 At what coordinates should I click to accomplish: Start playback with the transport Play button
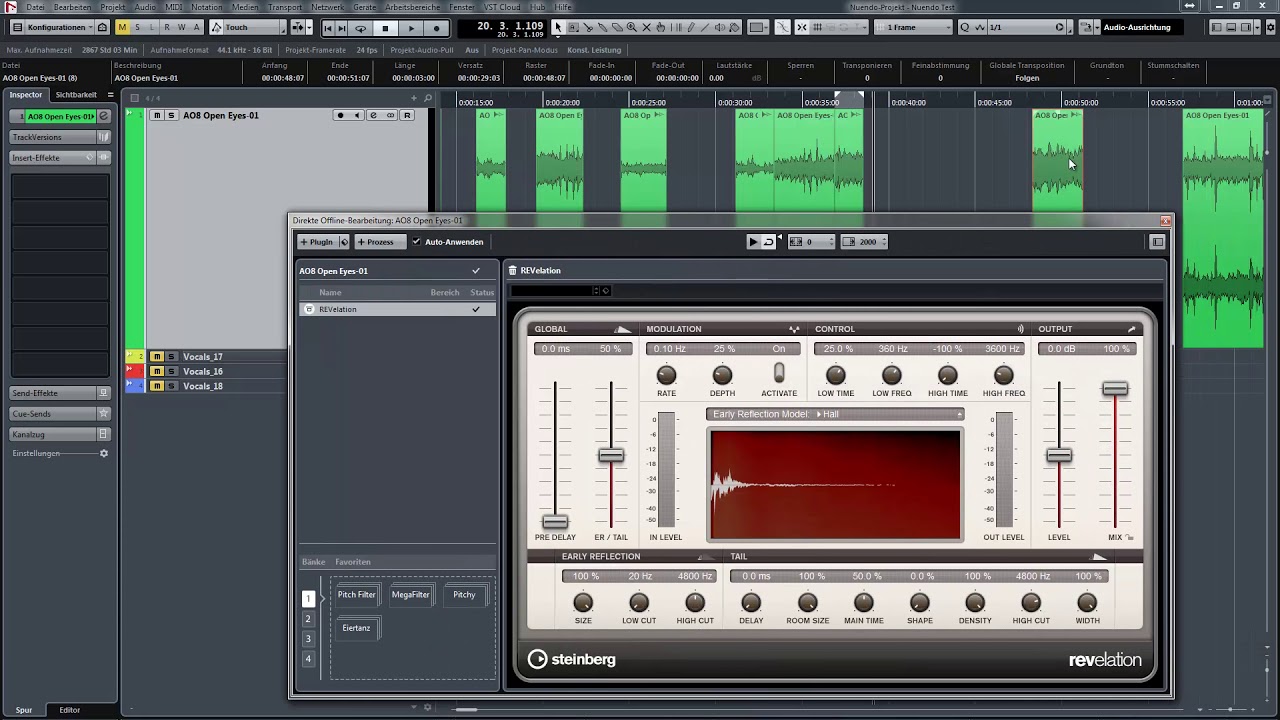411,28
